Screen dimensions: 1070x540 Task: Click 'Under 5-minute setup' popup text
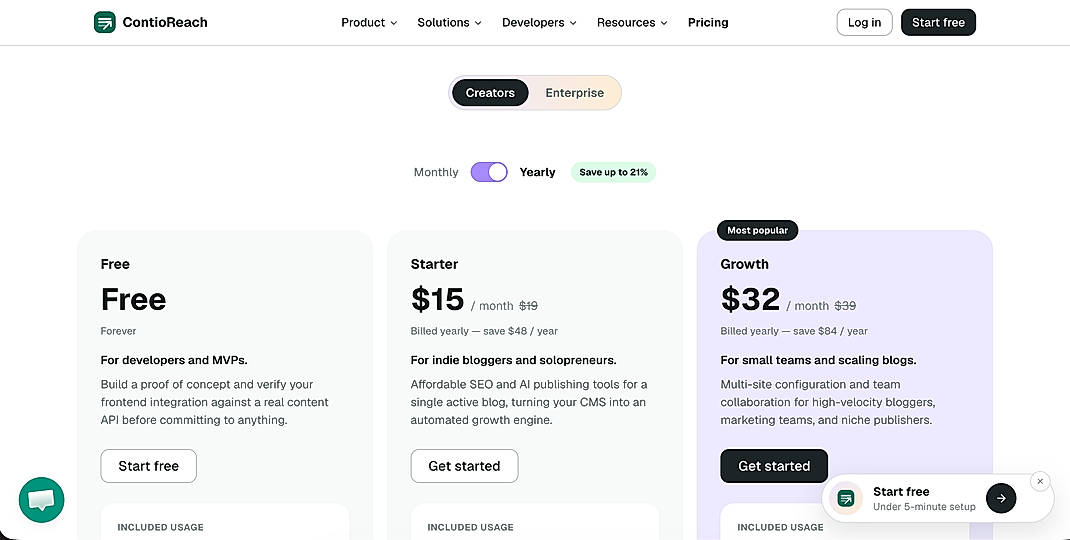924,507
